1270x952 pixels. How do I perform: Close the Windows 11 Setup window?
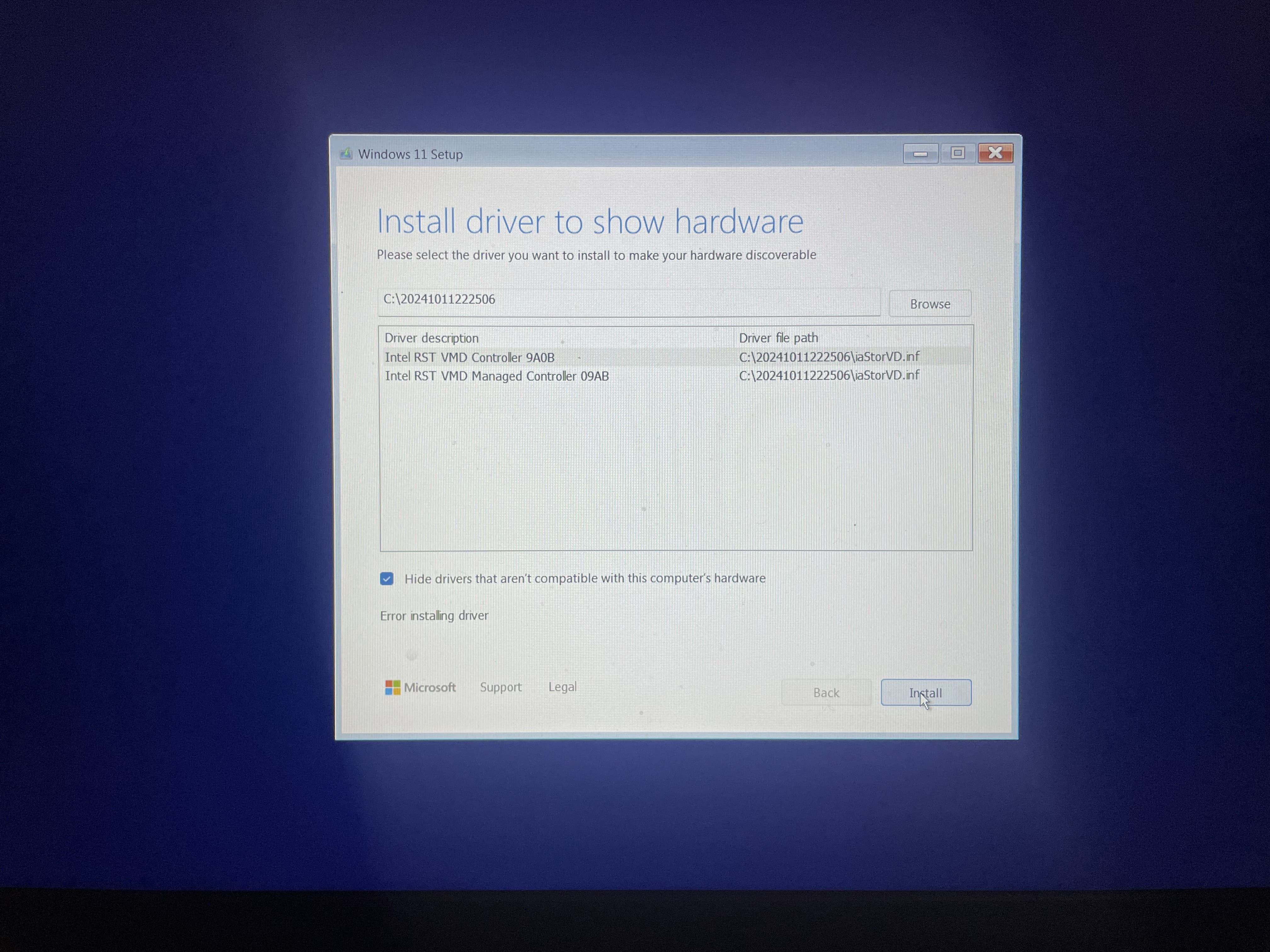coord(996,153)
